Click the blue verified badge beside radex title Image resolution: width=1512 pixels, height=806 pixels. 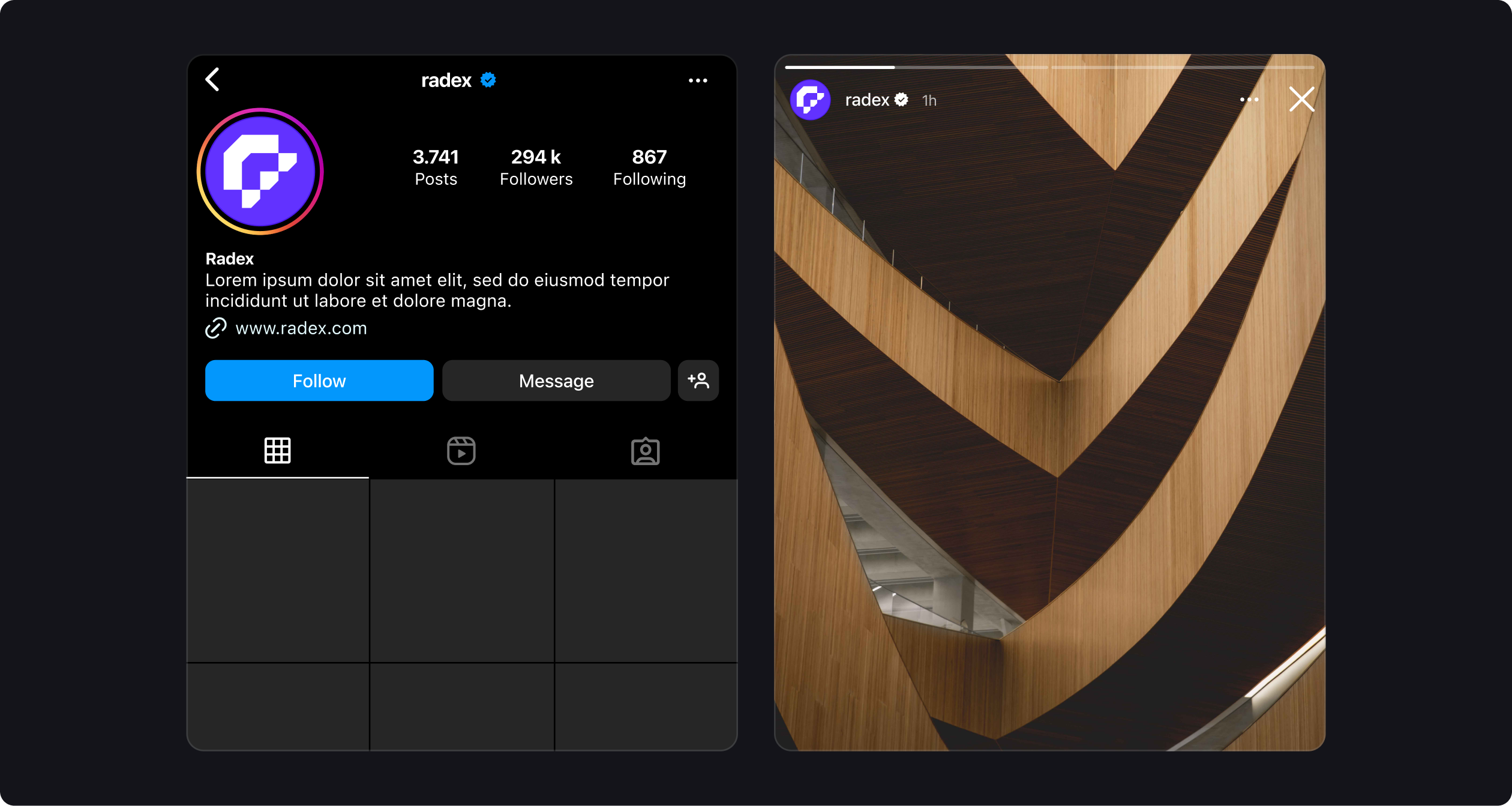[488, 80]
